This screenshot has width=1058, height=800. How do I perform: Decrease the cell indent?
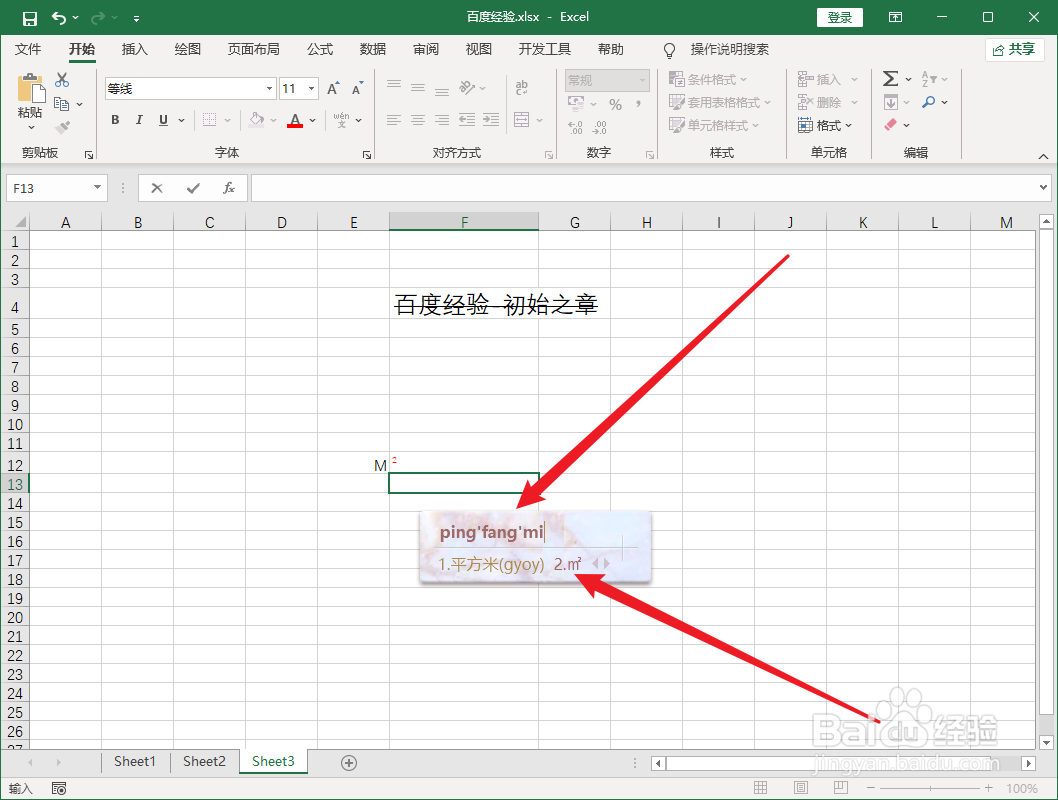[x=467, y=120]
